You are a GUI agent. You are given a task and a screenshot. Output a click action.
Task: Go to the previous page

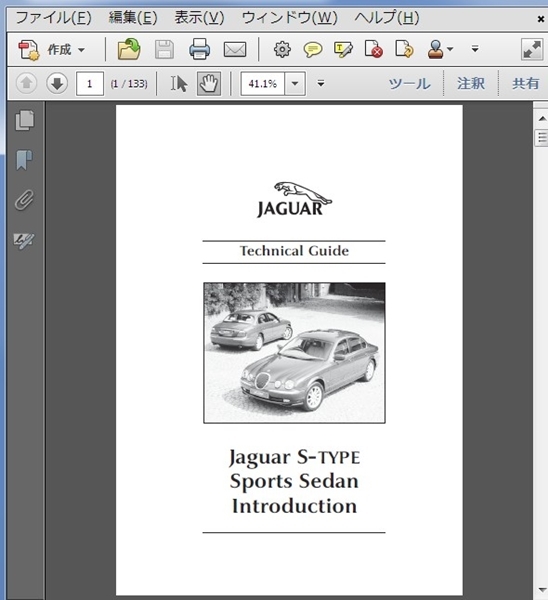[26, 83]
